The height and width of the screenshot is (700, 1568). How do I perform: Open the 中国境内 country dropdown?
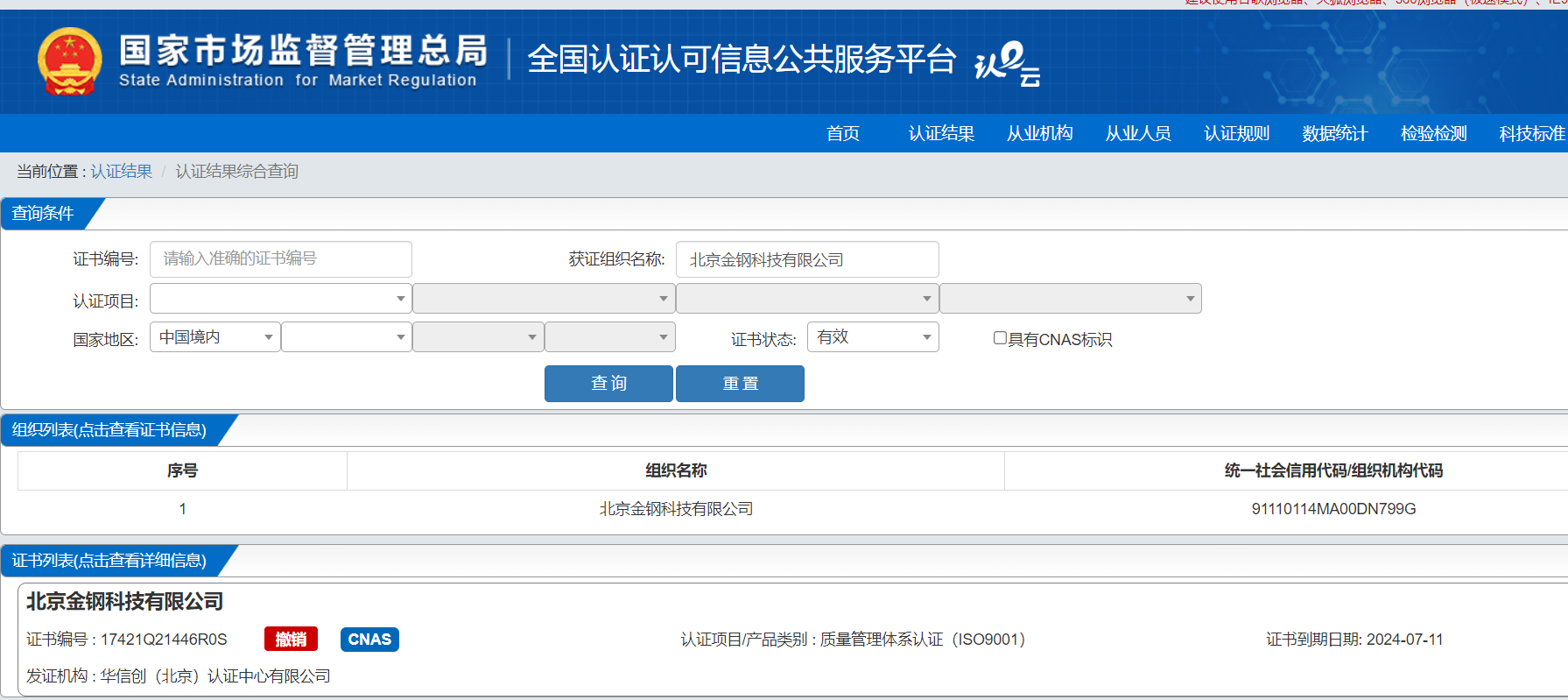pyautogui.click(x=215, y=337)
